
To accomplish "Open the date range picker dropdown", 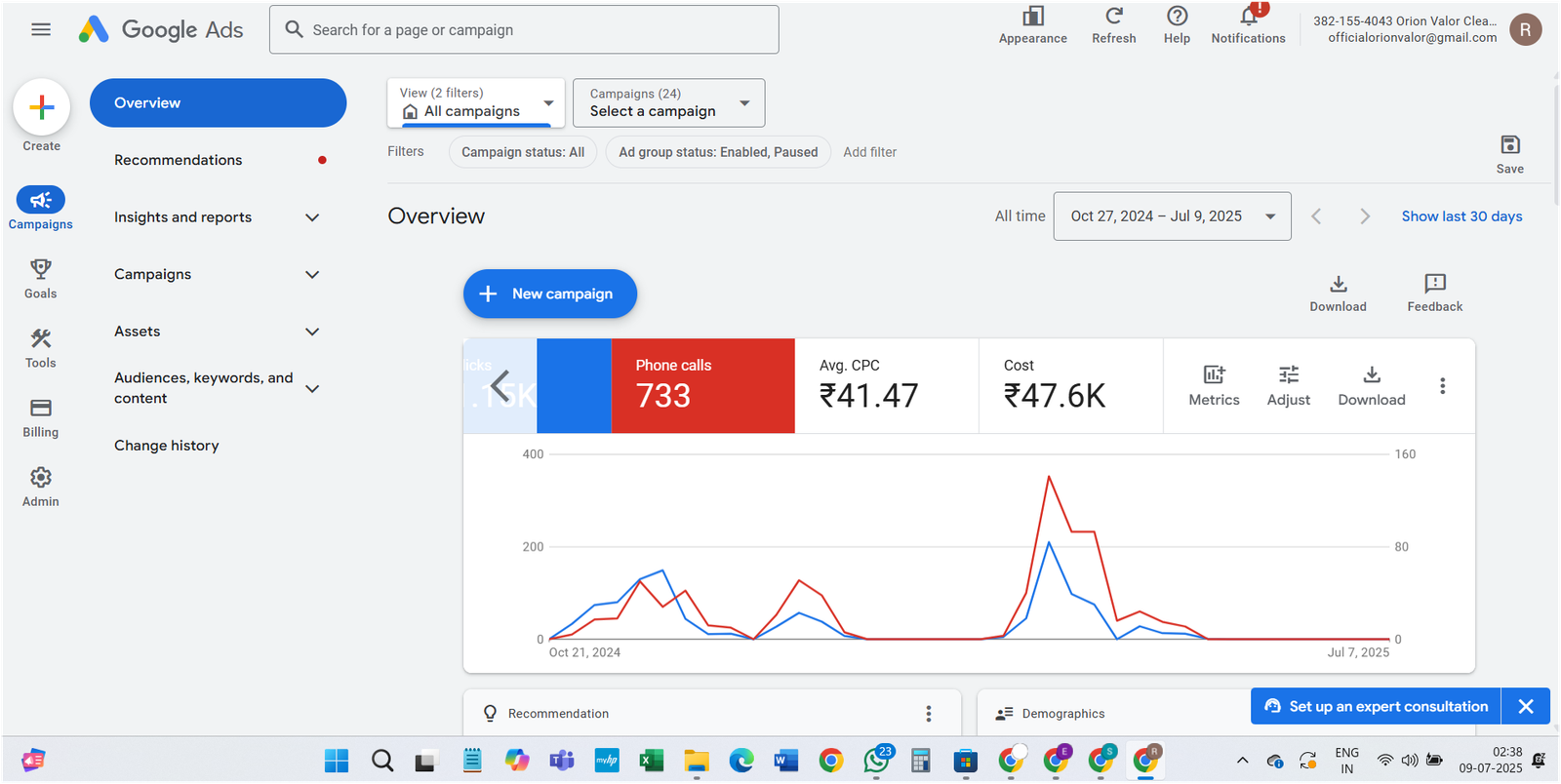I will click(x=1172, y=216).
